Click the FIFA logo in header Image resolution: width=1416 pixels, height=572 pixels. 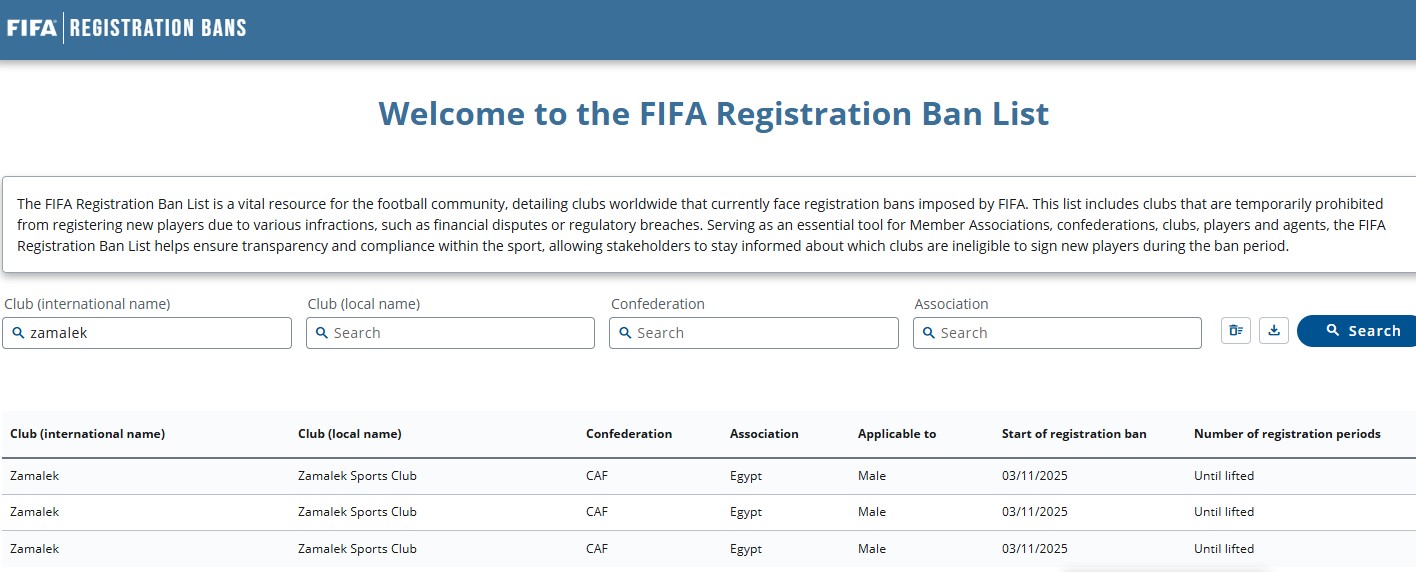[x=32, y=28]
